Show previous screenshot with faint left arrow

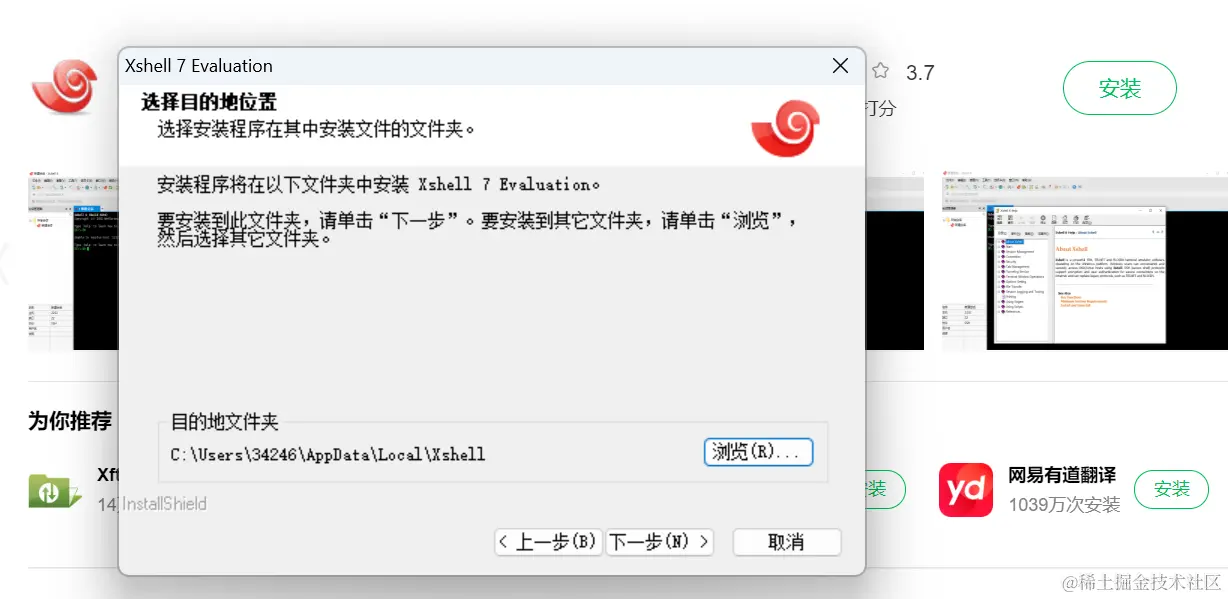[x=4, y=261]
